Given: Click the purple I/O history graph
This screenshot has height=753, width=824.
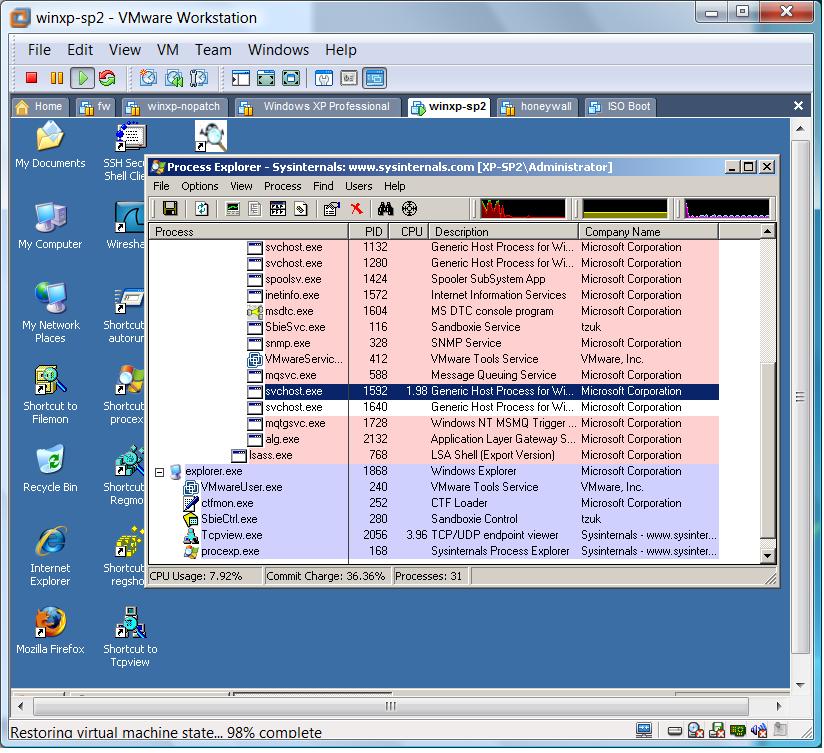Looking at the screenshot, I should (x=727, y=209).
